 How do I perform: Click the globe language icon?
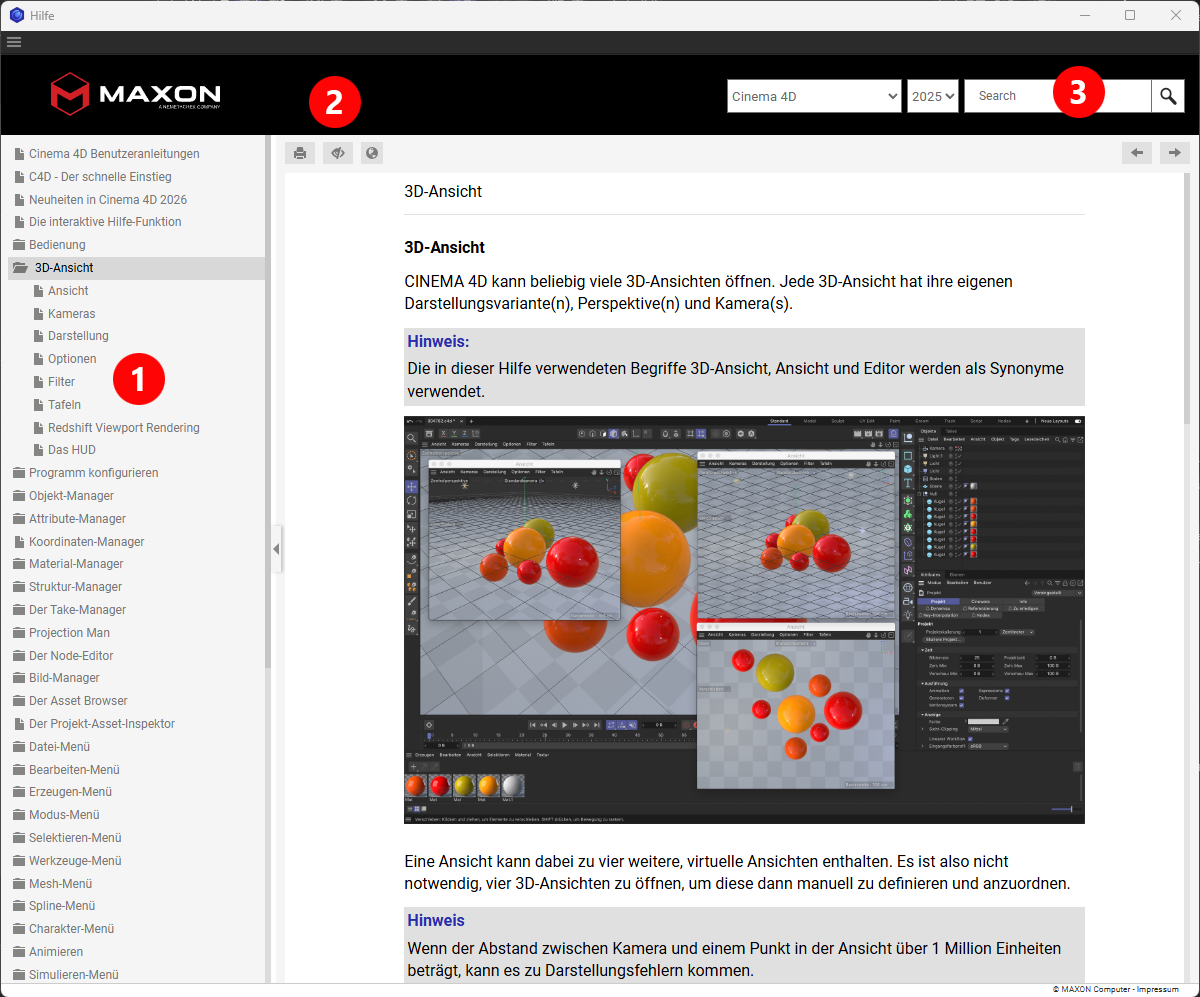click(x=372, y=153)
